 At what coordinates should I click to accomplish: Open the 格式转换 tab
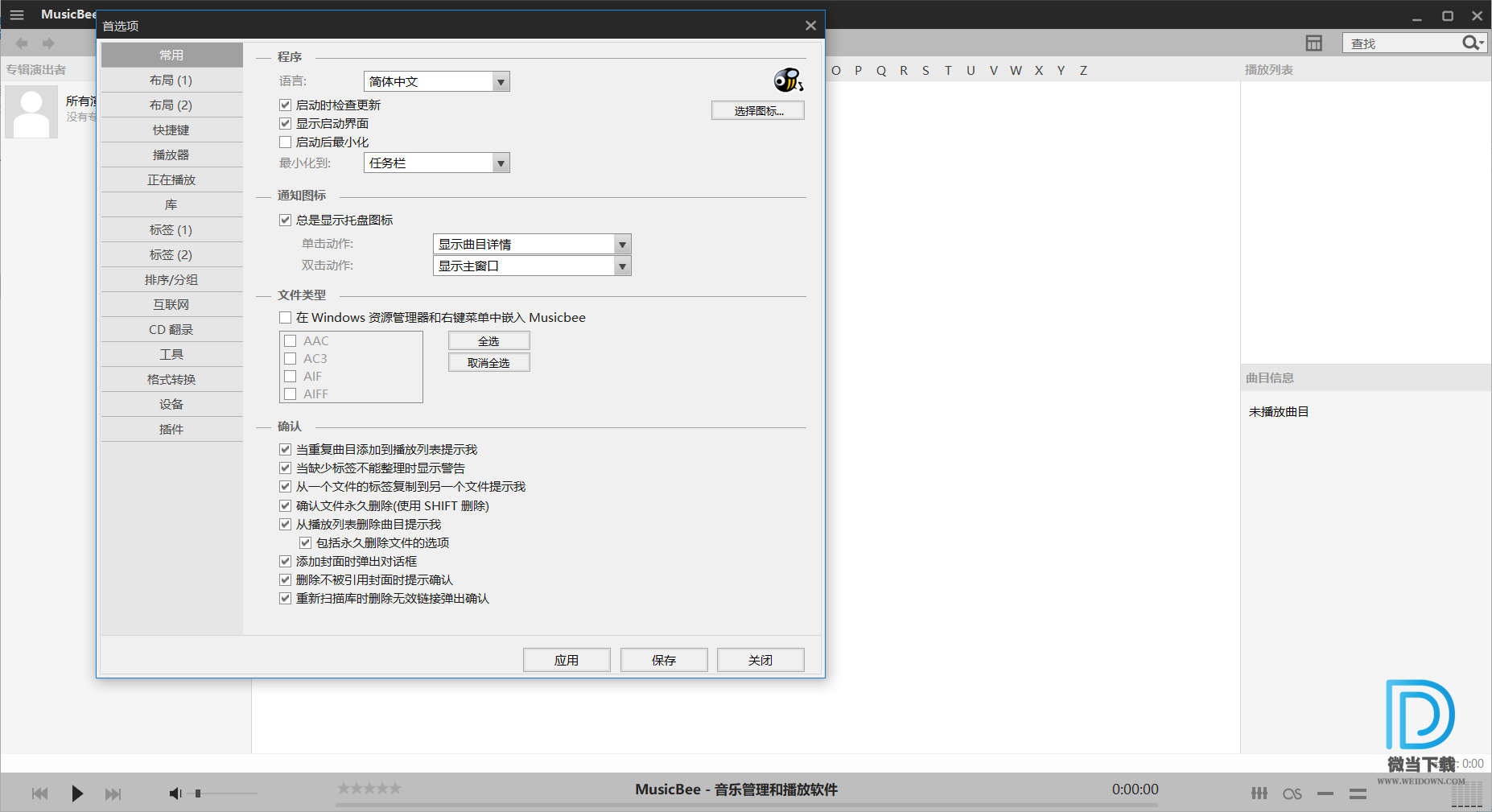click(171, 379)
